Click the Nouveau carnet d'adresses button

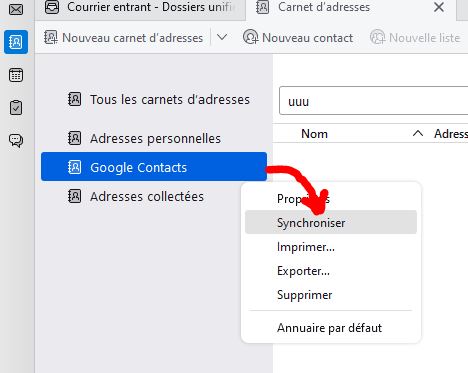coord(123,38)
